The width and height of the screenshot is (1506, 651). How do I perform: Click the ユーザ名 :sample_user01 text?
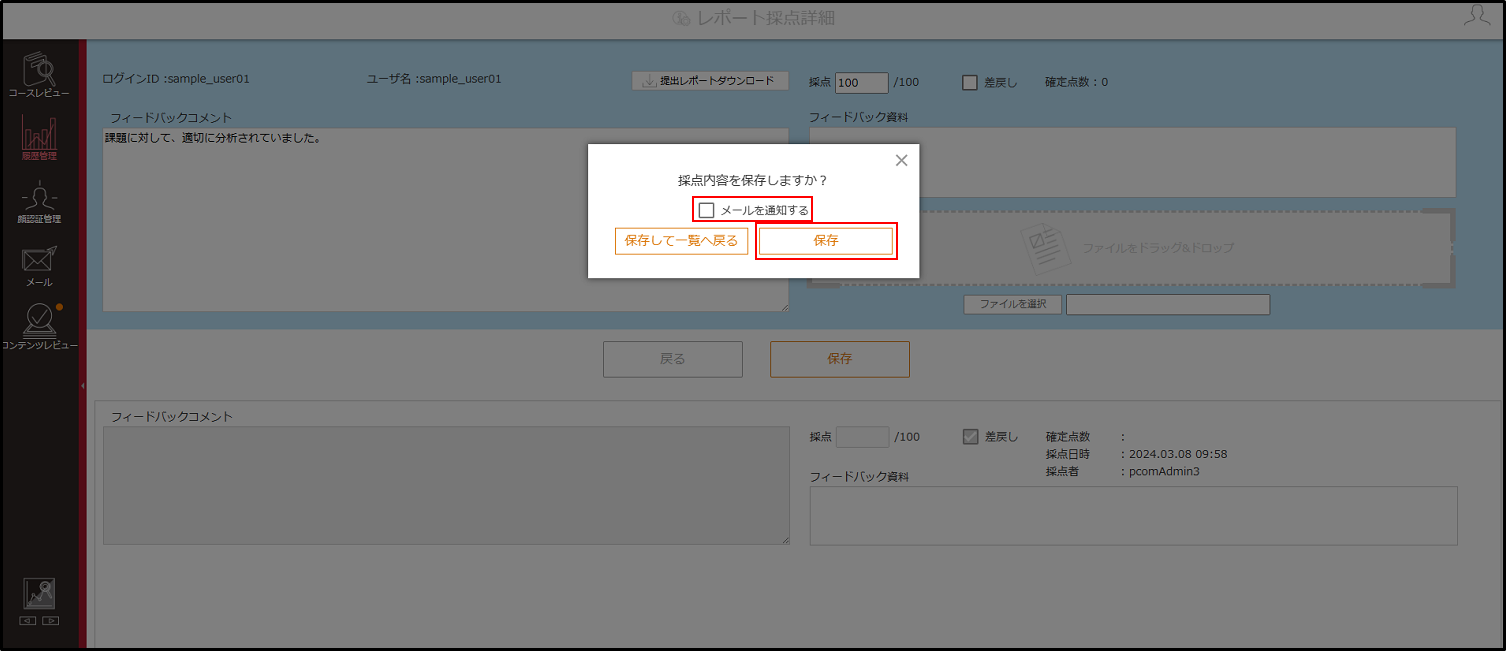(x=434, y=79)
